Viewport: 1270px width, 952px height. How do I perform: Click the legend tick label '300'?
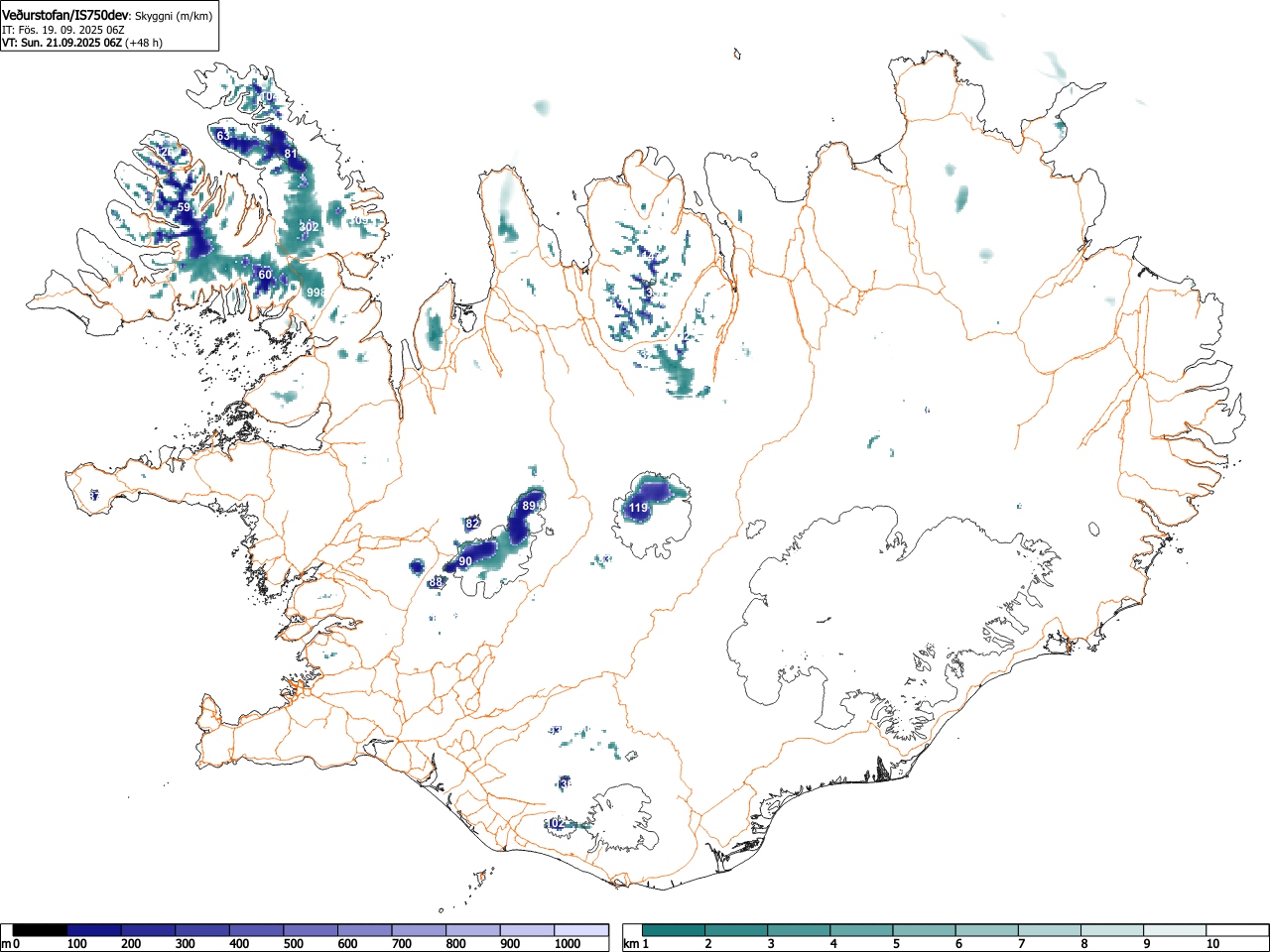click(x=185, y=944)
